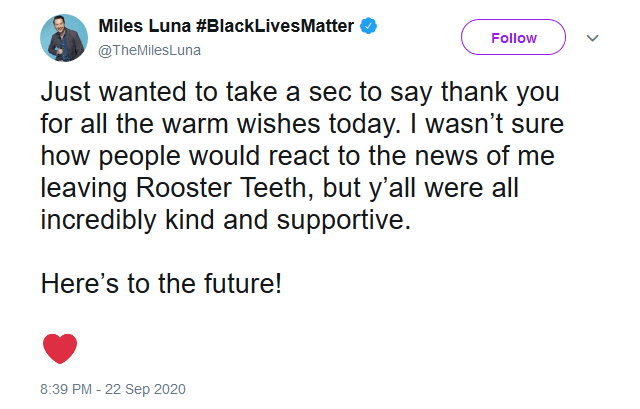Click the phrase "how people would react"

[184, 156]
